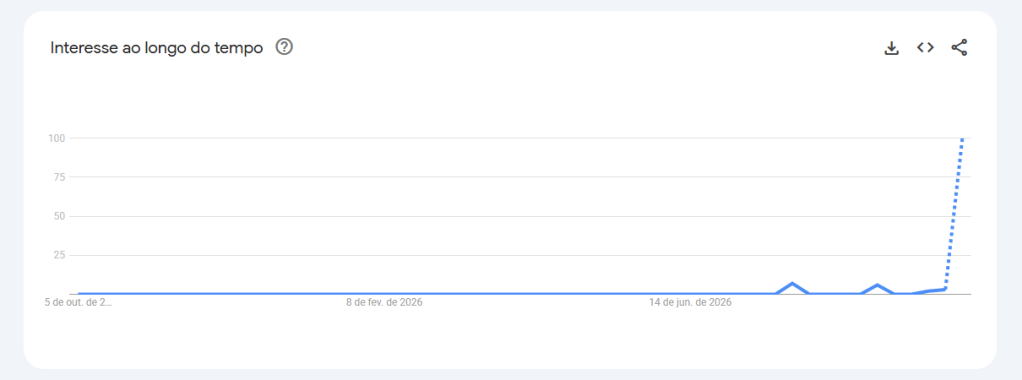Click the point where the dotted line begins
This screenshot has height=380, width=1022.
pos(945,289)
